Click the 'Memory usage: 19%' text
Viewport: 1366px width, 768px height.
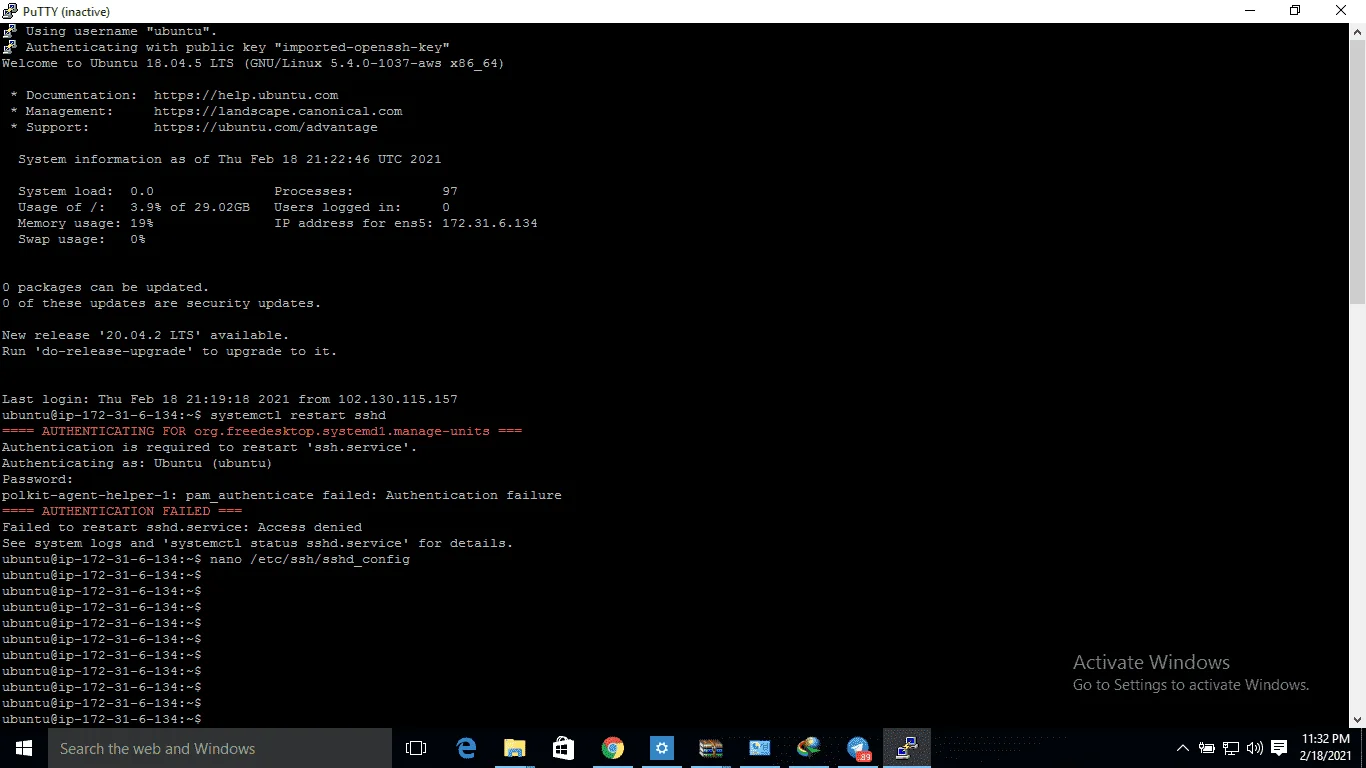point(86,223)
